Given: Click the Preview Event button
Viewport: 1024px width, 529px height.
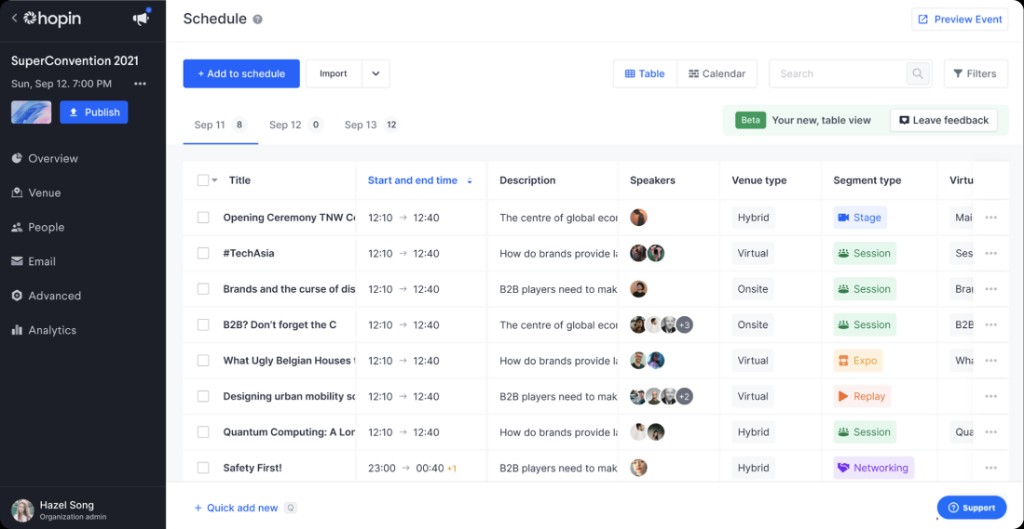Looking at the screenshot, I should (959, 20).
